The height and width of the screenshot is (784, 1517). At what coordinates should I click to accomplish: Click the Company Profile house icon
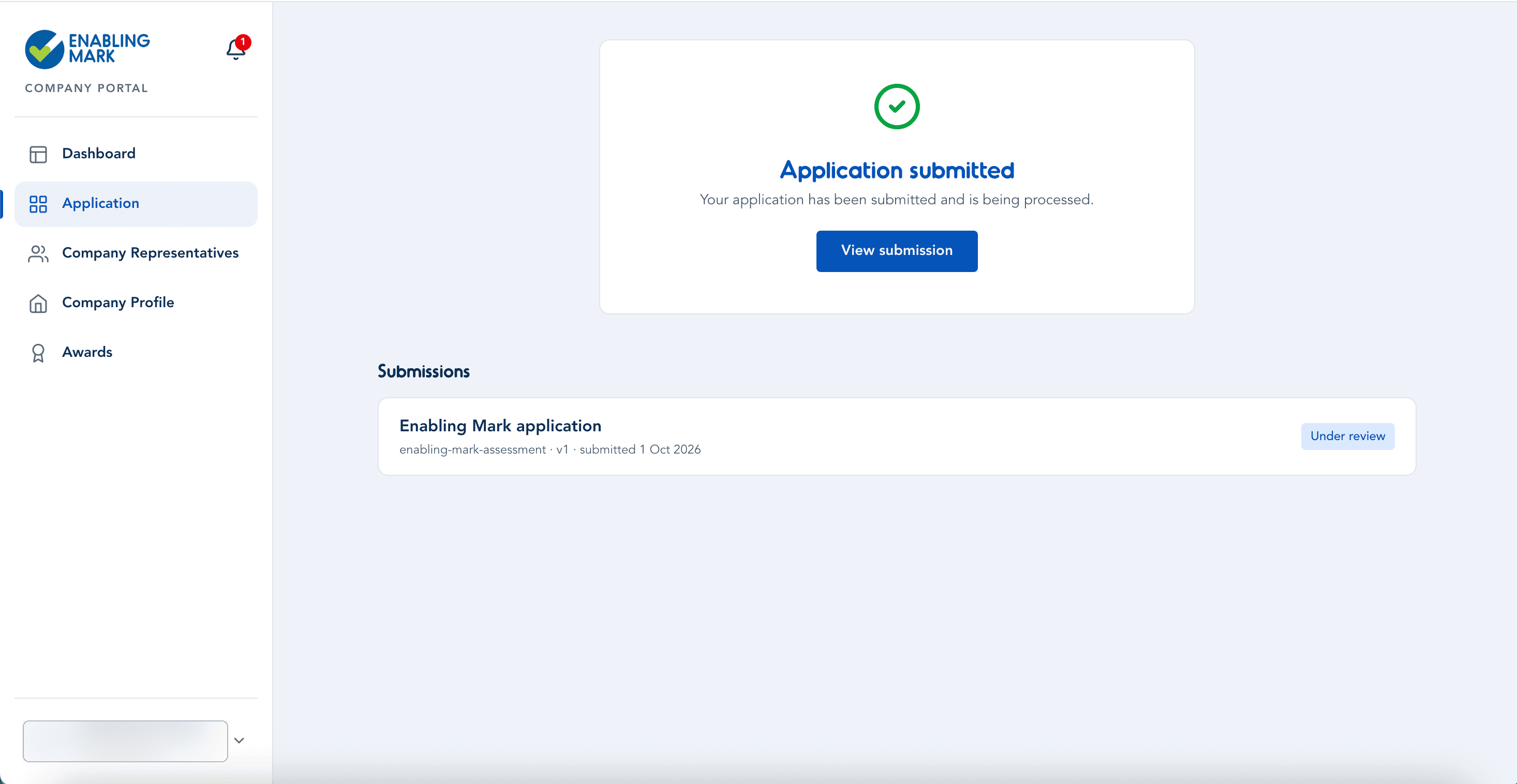coord(38,303)
